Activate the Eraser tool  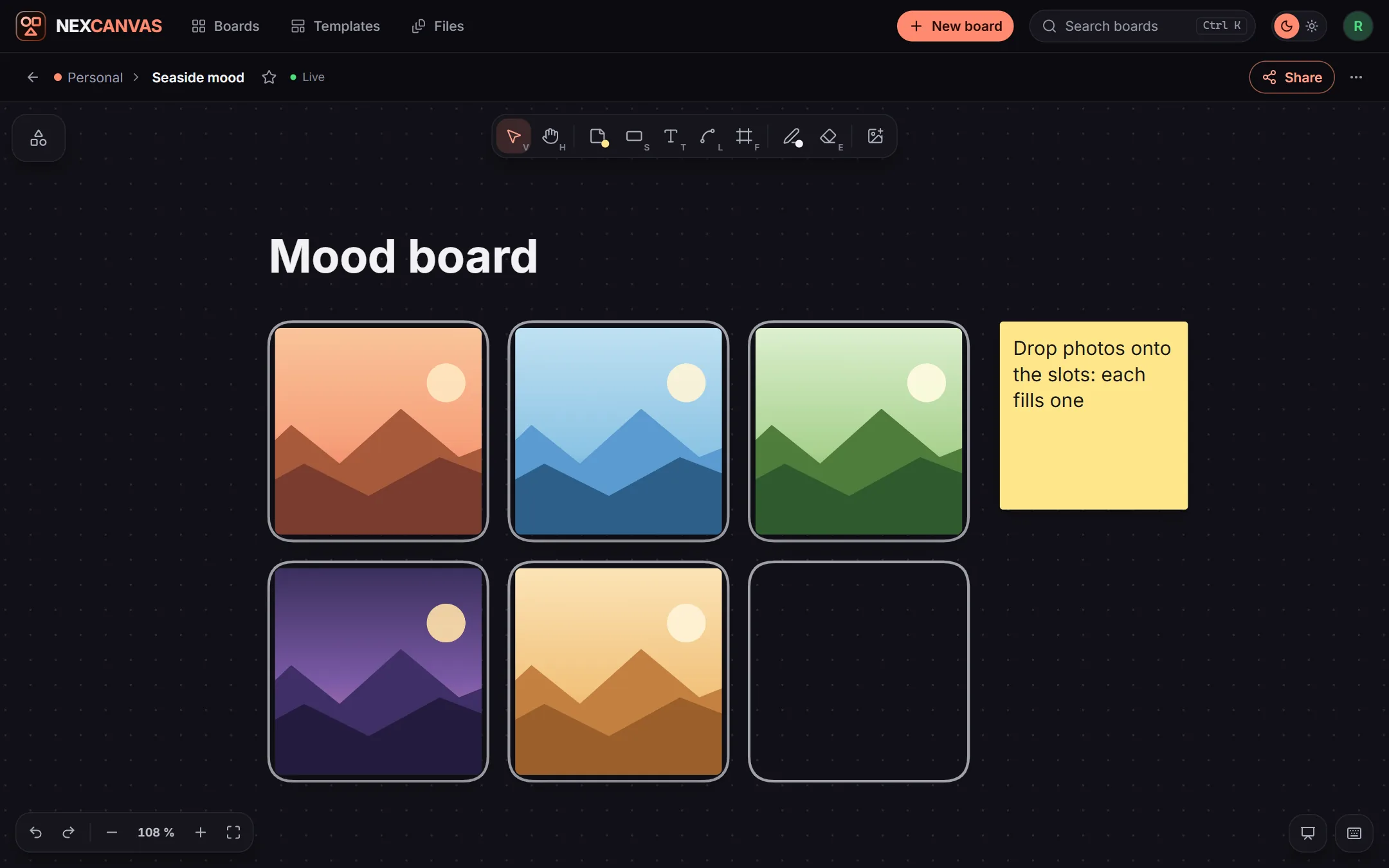829,136
